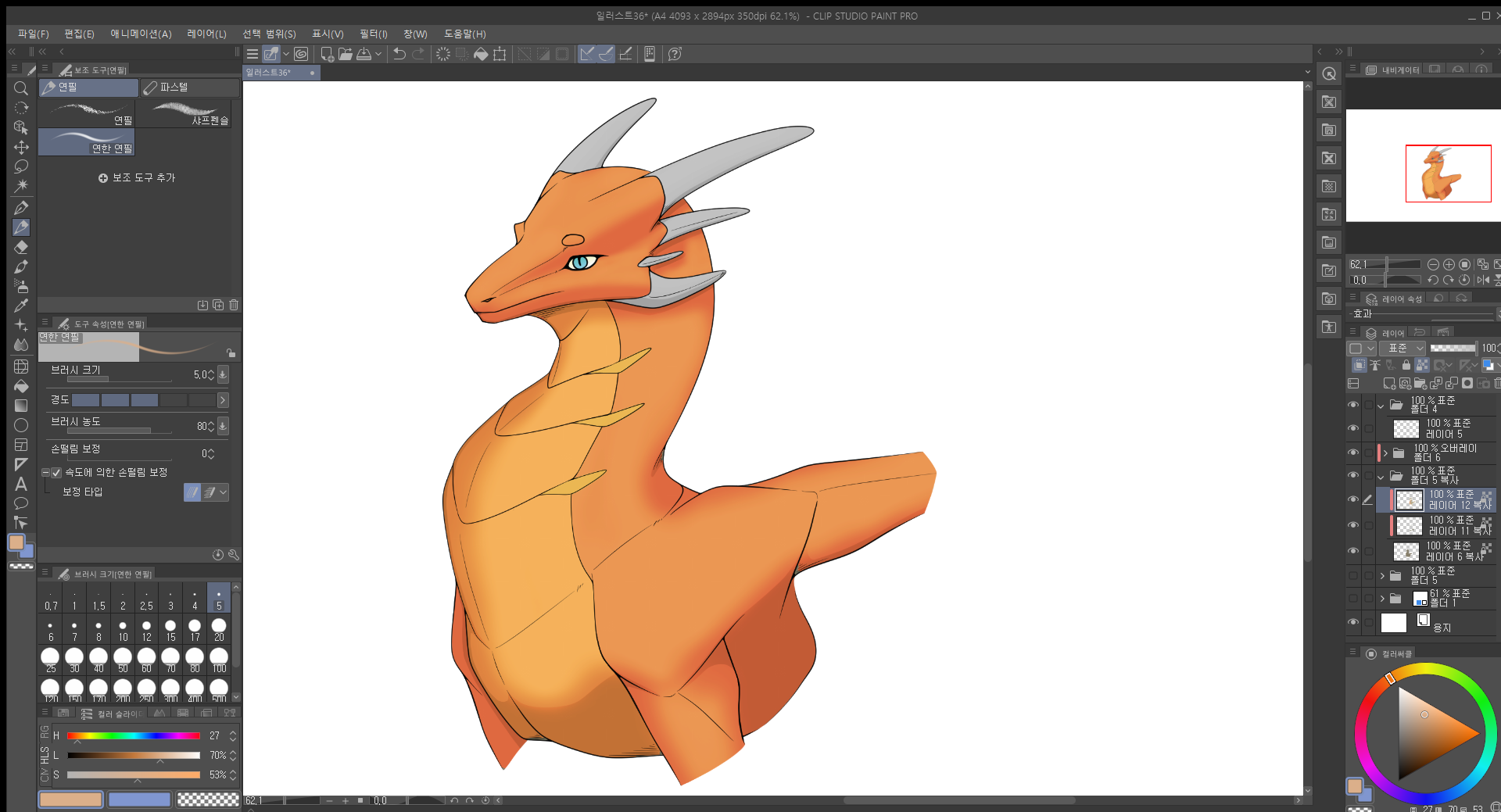Click New document icon in command bar
Image resolution: width=1501 pixels, height=812 pixels.
pyautogui.click(x=327, y=54)
